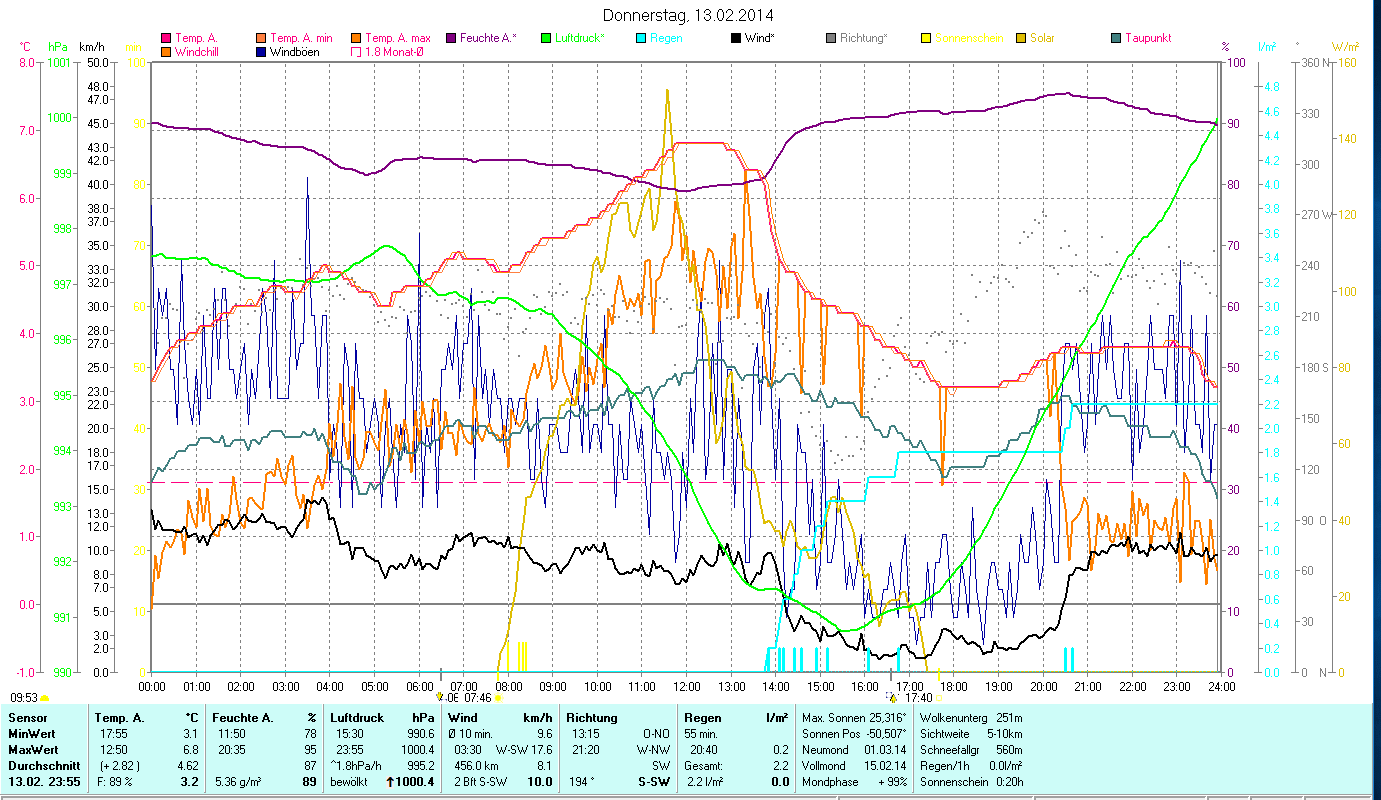
Task: Click the chart title Donnerstag, 13.02.2014
Action: tap(689, 15)
